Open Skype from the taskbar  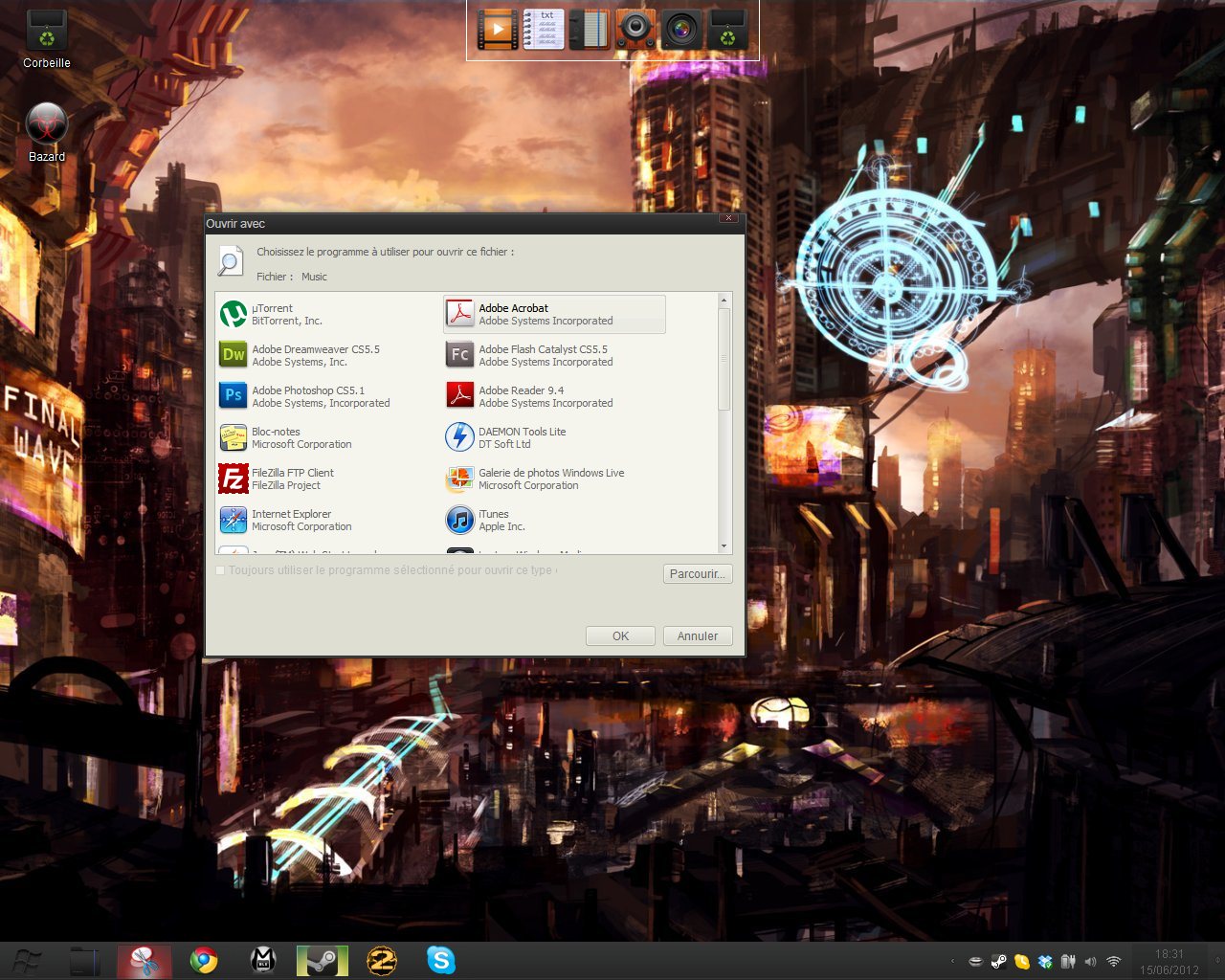440,960
